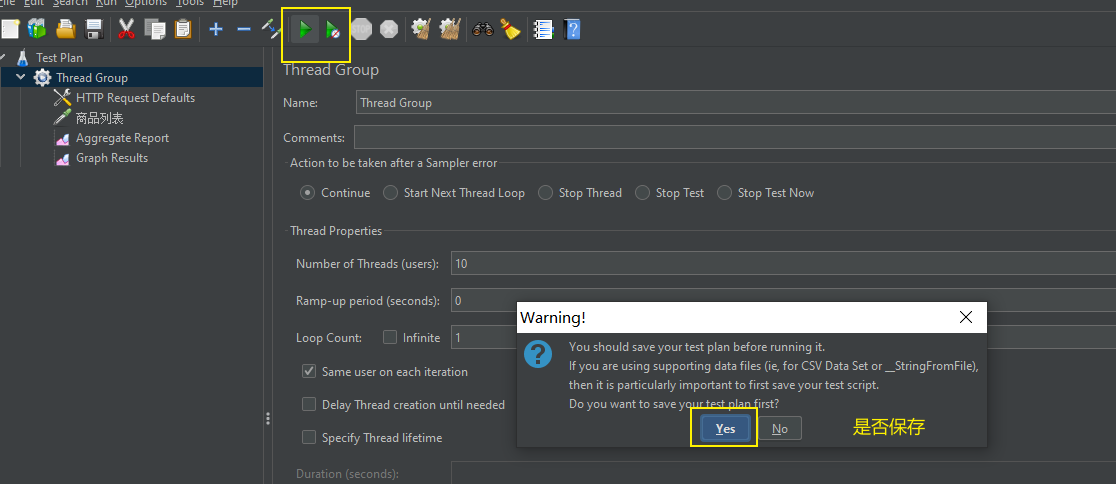Open the Templates icon
This screenshot has width=1116, height=484.
36,29
